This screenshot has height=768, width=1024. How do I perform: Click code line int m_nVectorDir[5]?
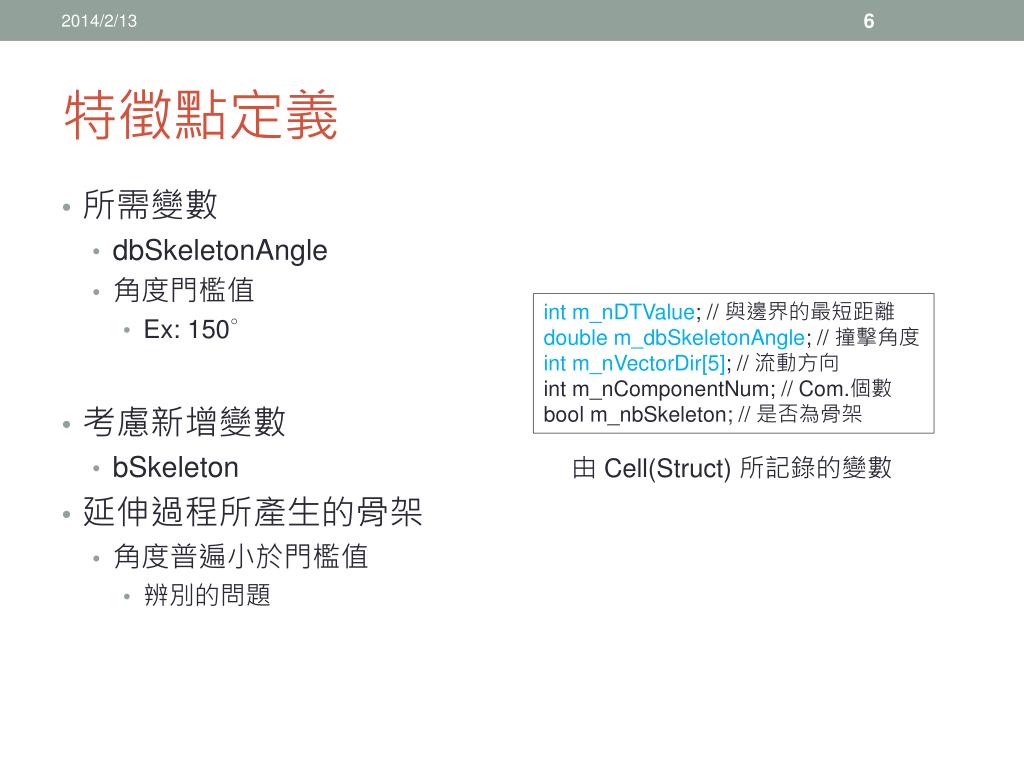[691, 362]
